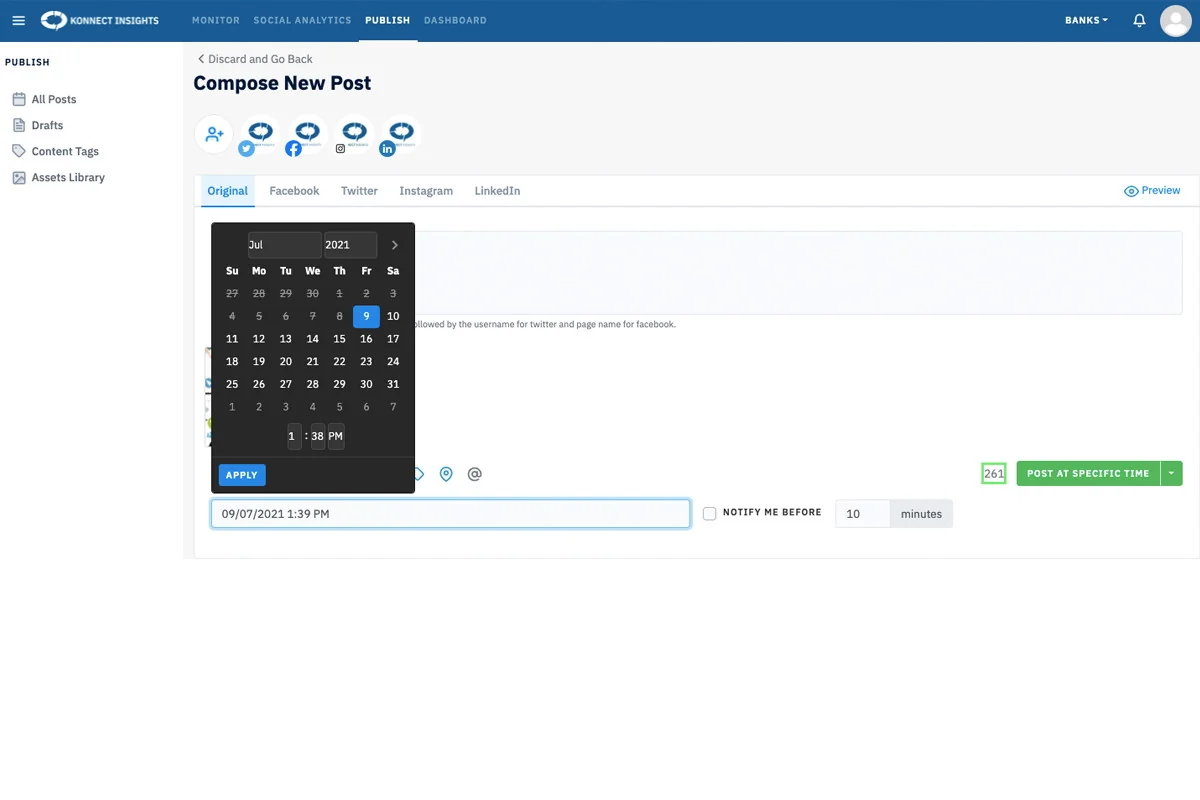Open All Posts in sidebar

pos(54,99)
